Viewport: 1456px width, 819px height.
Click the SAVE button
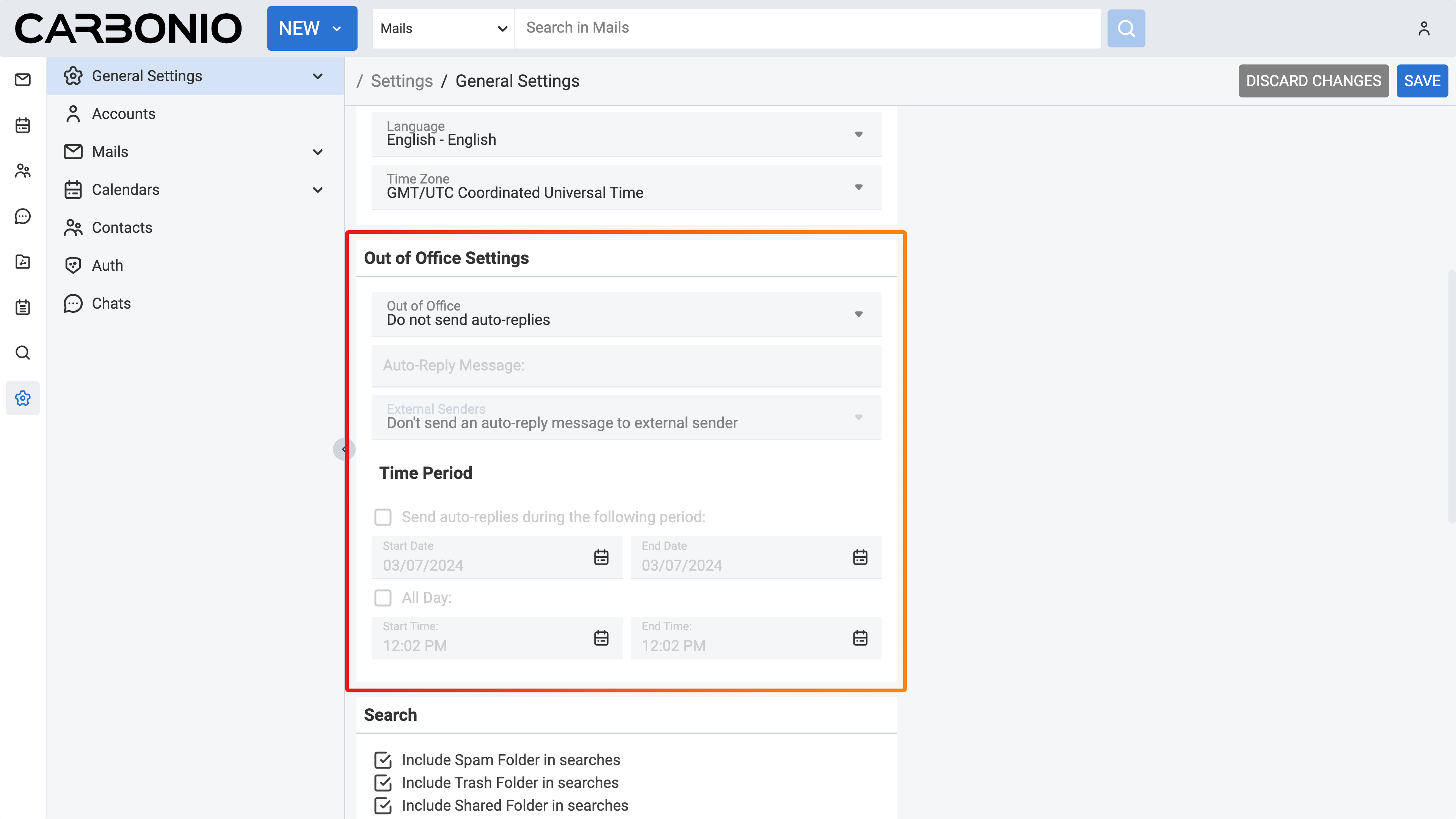1421,81
